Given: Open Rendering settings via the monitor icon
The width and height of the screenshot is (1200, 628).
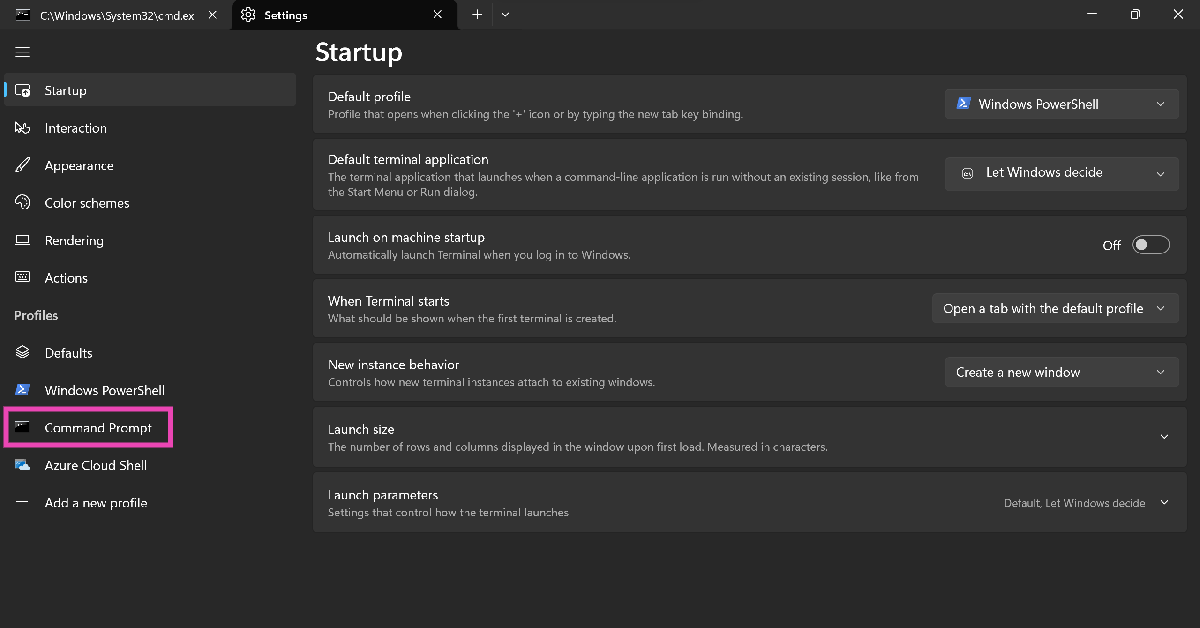Looking at the screenshot, I should (23, 241).
